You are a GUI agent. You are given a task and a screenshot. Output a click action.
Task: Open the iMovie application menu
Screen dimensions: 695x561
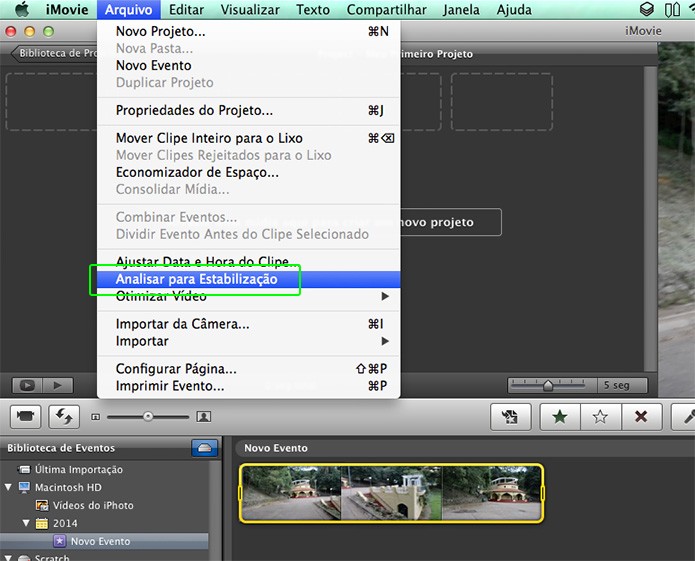click(x=67, y=9)
